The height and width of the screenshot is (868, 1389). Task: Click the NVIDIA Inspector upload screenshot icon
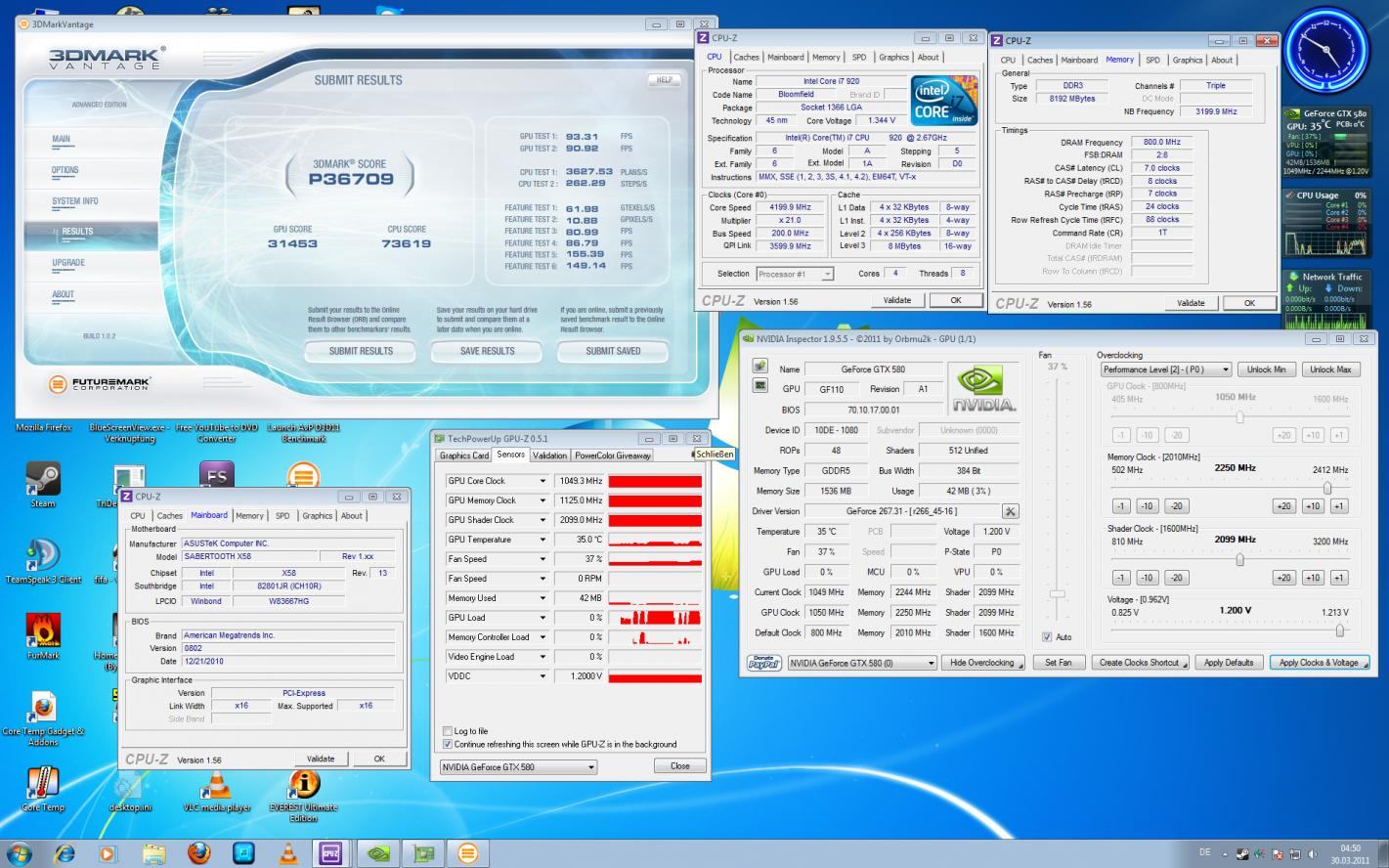point(760,367)
